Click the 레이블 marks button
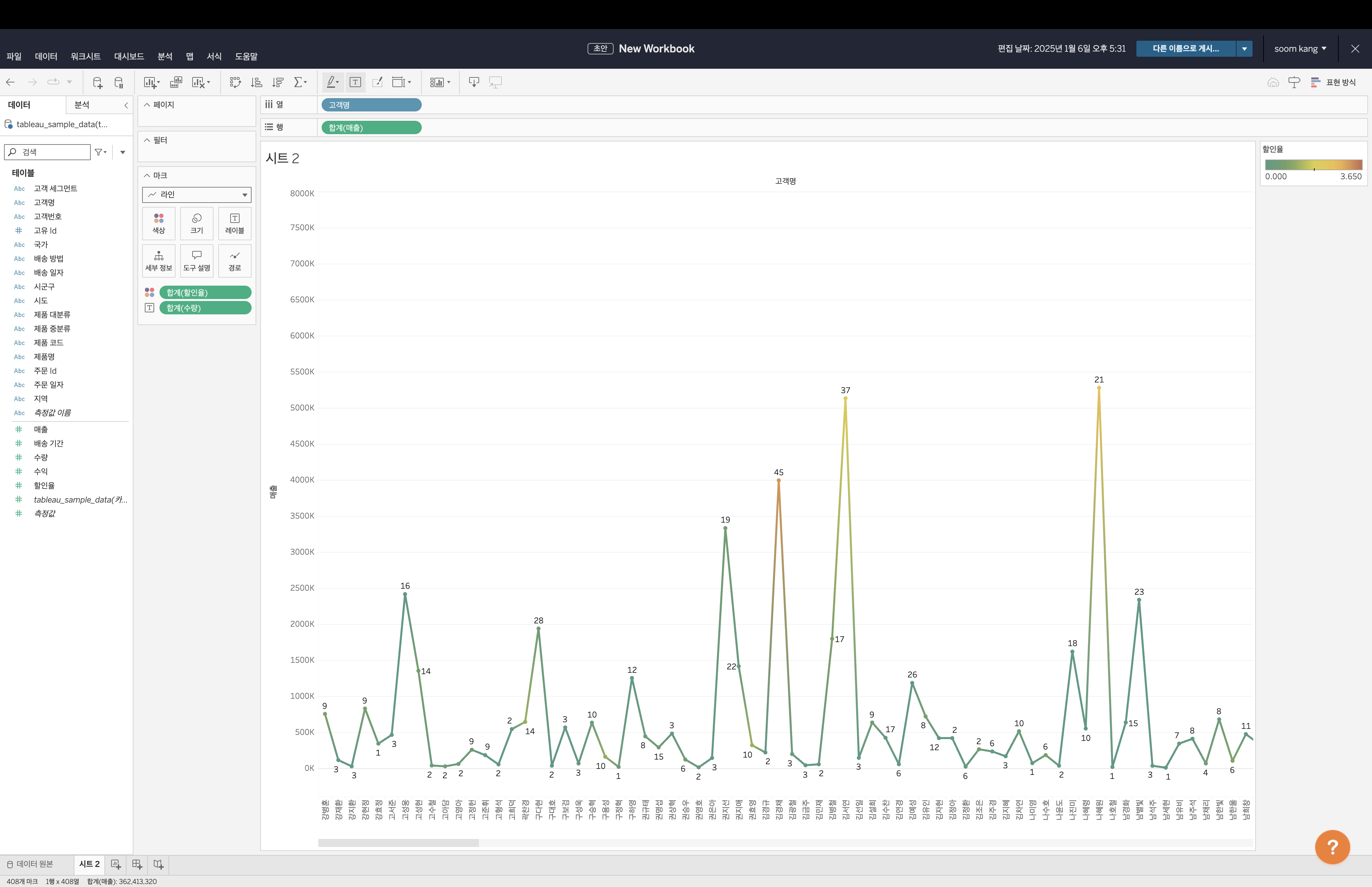Screen dimensions: 1372x887 pos(235,224)
